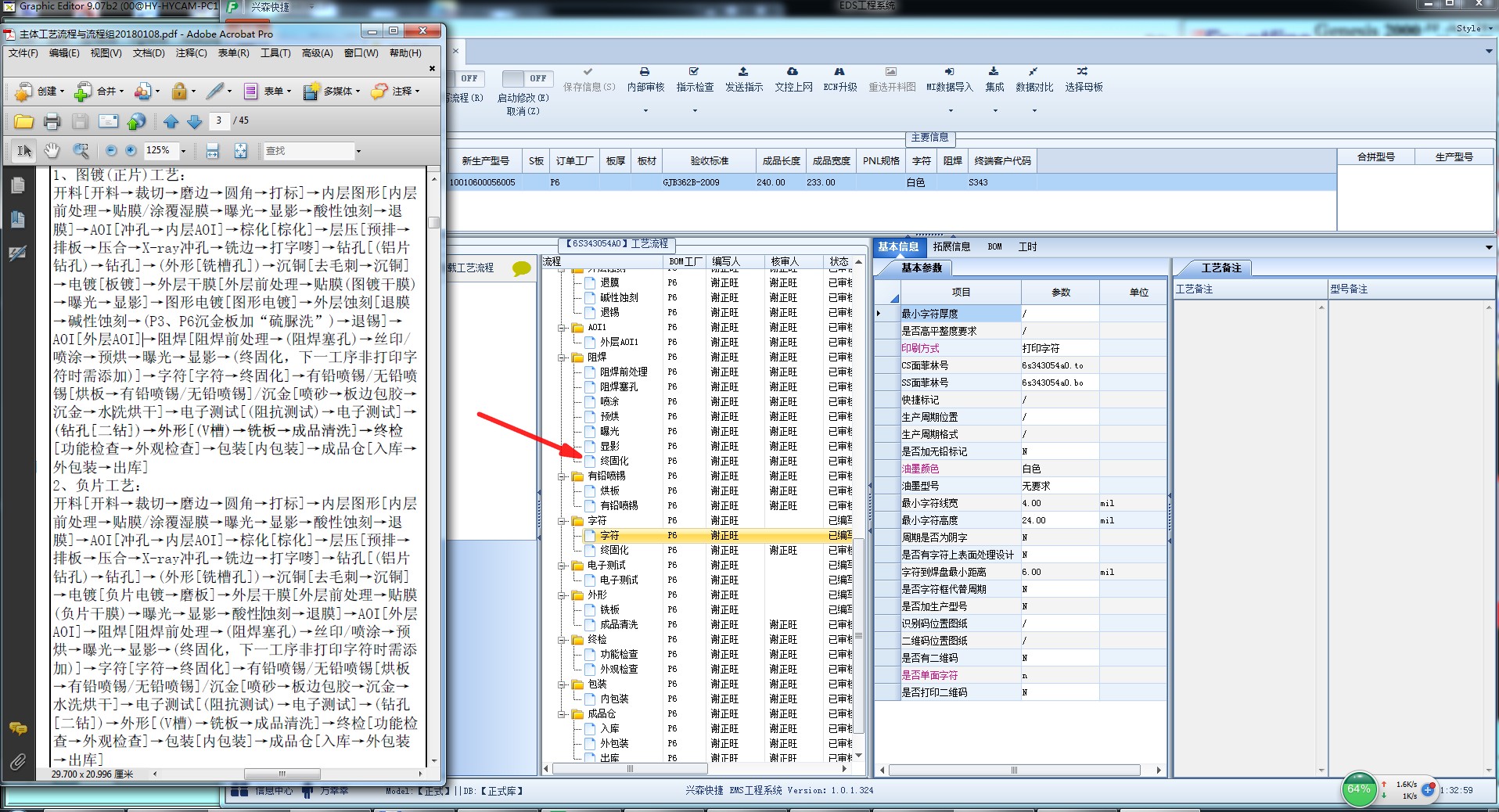Open the page thumbnails panel in Acrobat sidebar
Viewport: 1499px width, 812px height.
click(x=17, y=185)
